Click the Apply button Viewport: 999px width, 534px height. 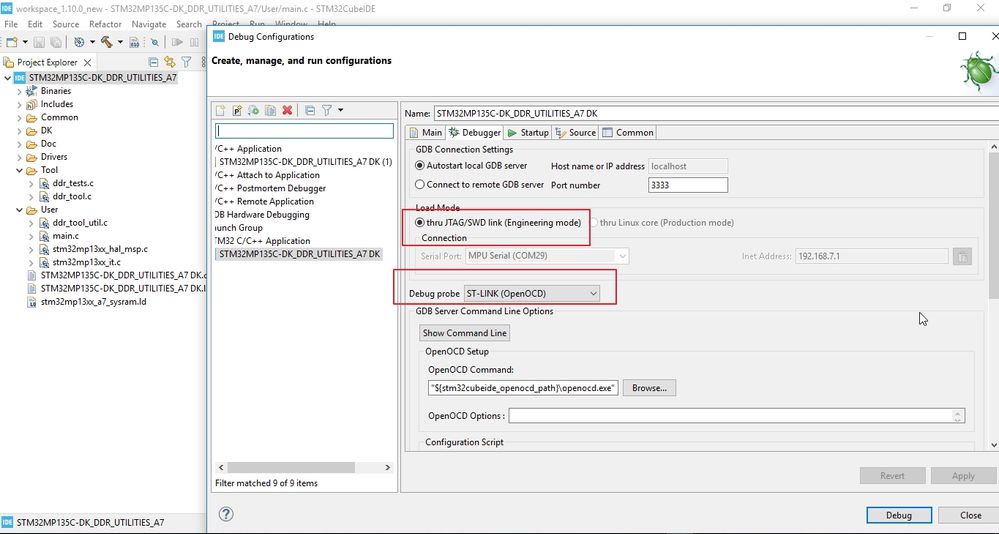(x=963, y=475)
